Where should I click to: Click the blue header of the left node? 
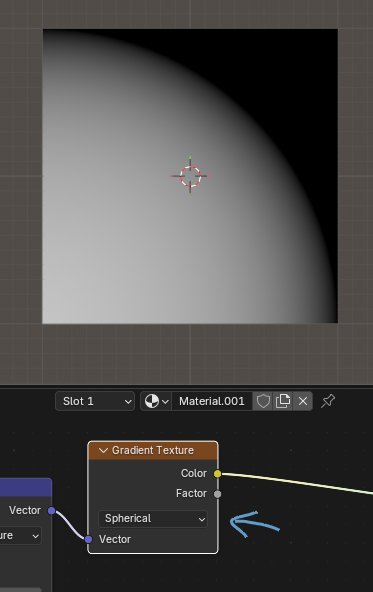coord(25,487)
